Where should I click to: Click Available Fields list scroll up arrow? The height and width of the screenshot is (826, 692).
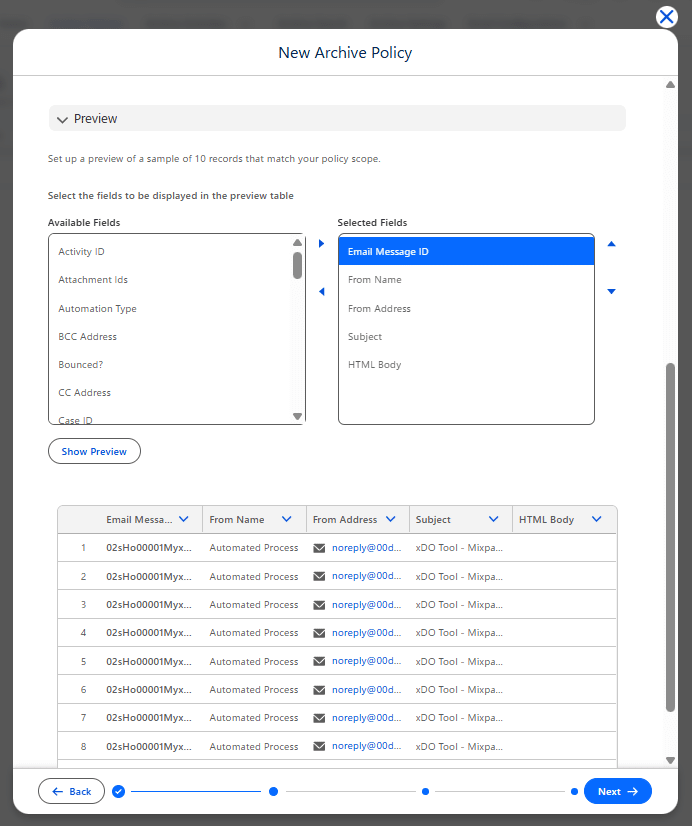tap(298, 242)
